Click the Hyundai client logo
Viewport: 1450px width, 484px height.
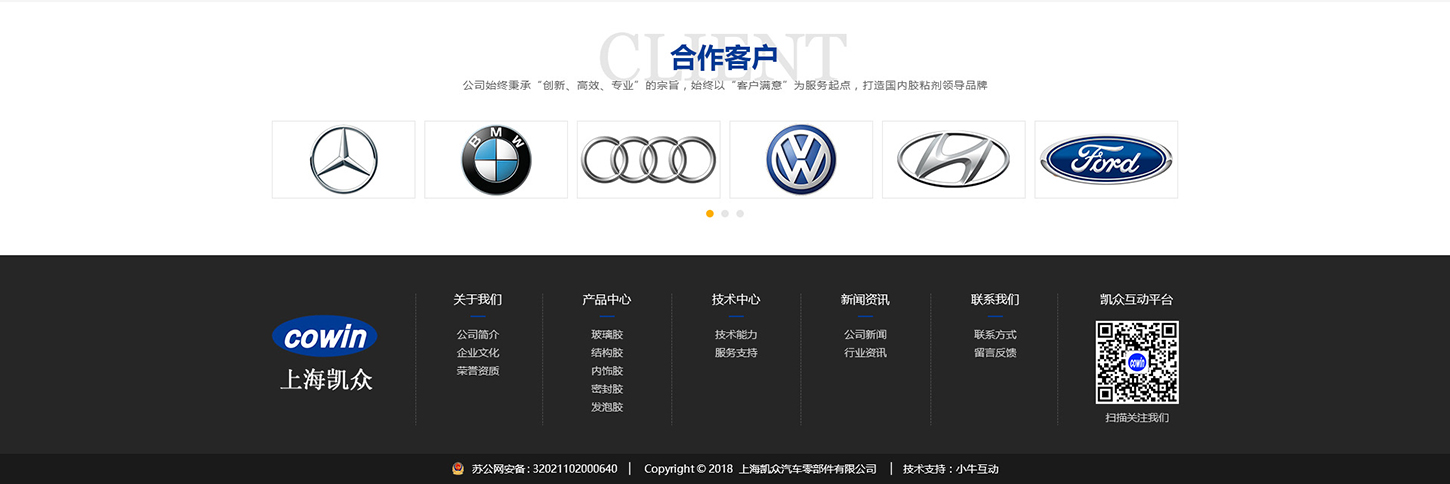click(x=953, y=160)
